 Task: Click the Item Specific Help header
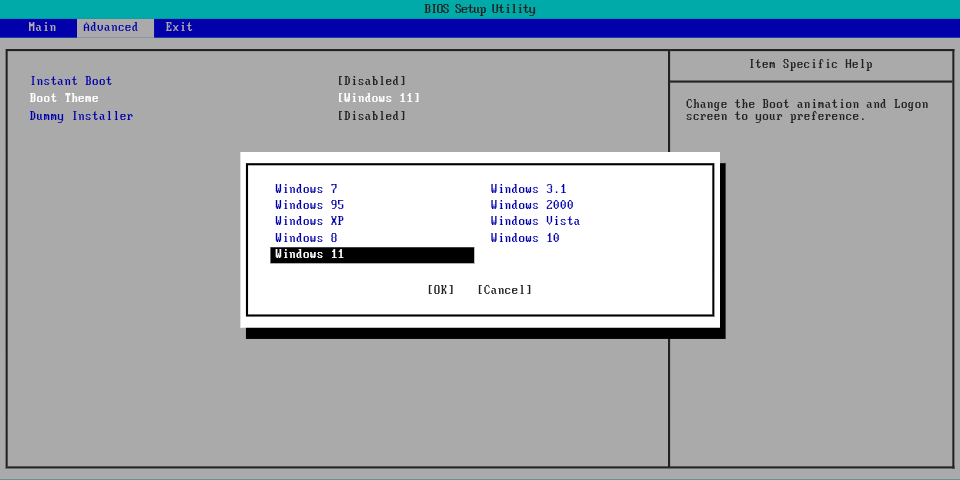[x=811, y=64]
